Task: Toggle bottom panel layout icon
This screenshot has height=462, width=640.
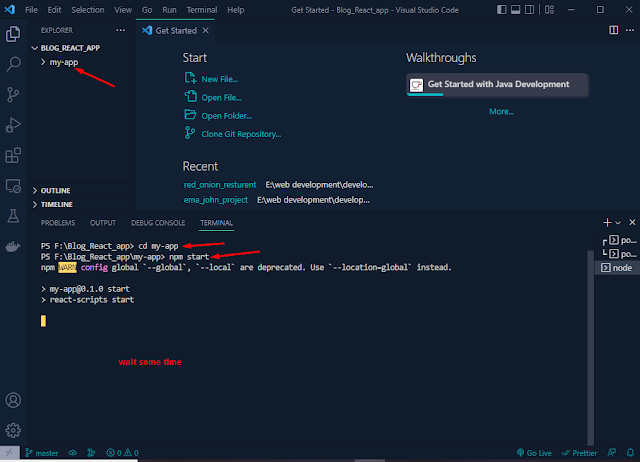Action: (516, 9)
